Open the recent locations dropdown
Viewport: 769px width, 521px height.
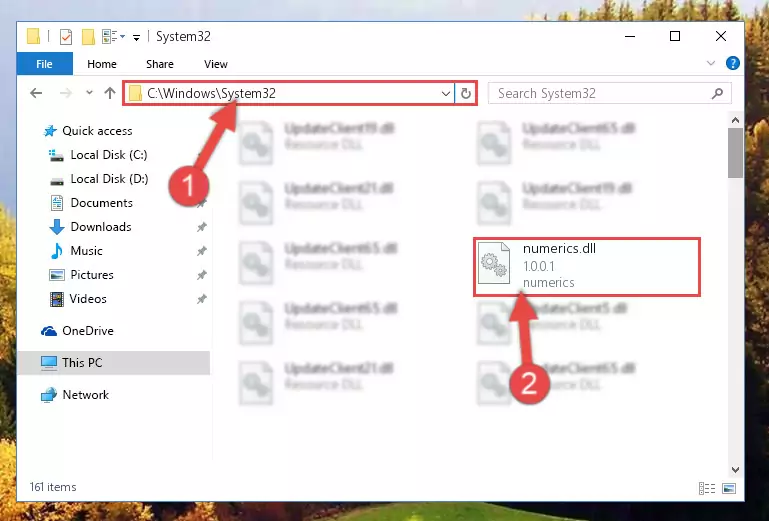click(x=89, y=92)
